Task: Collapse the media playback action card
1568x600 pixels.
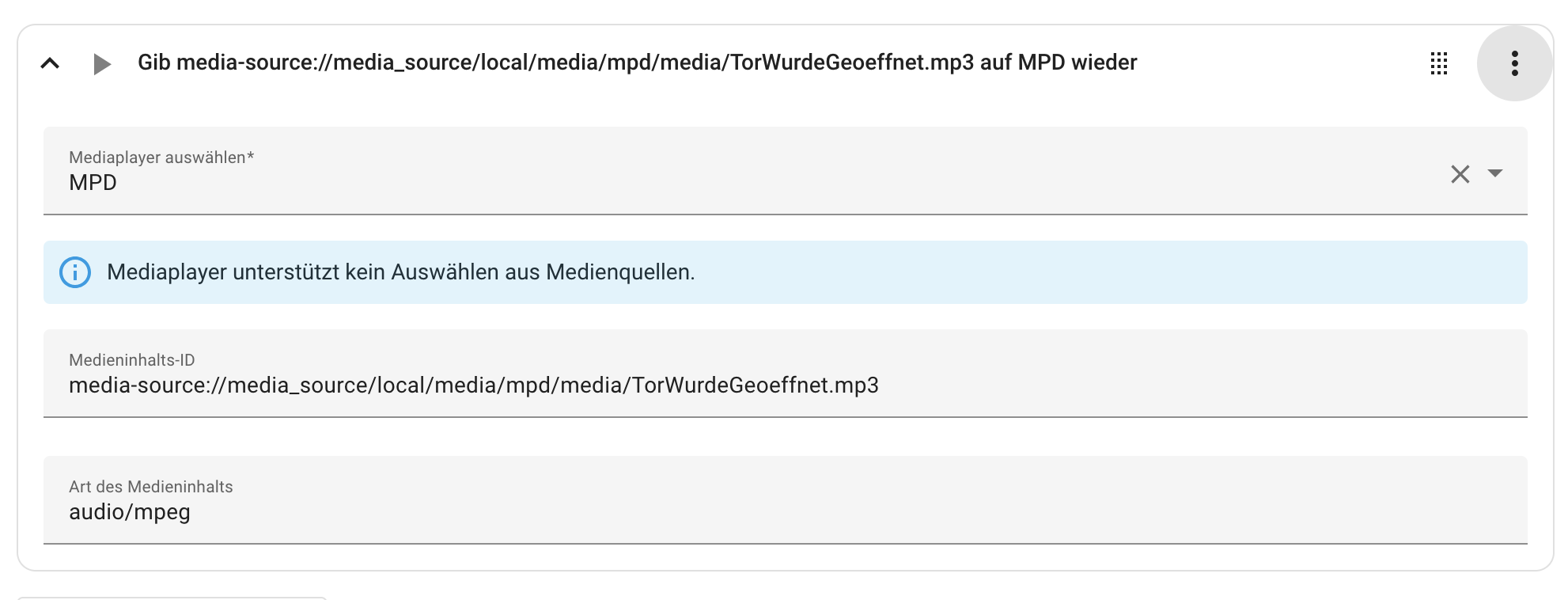Action: pos(50,63)
